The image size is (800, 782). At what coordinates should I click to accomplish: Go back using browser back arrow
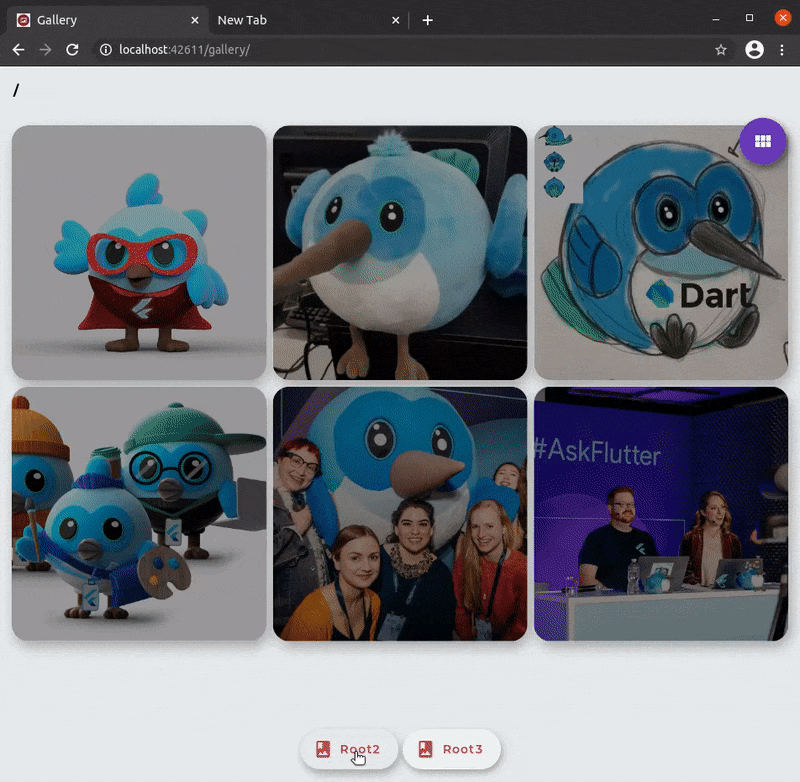[18, 49]
